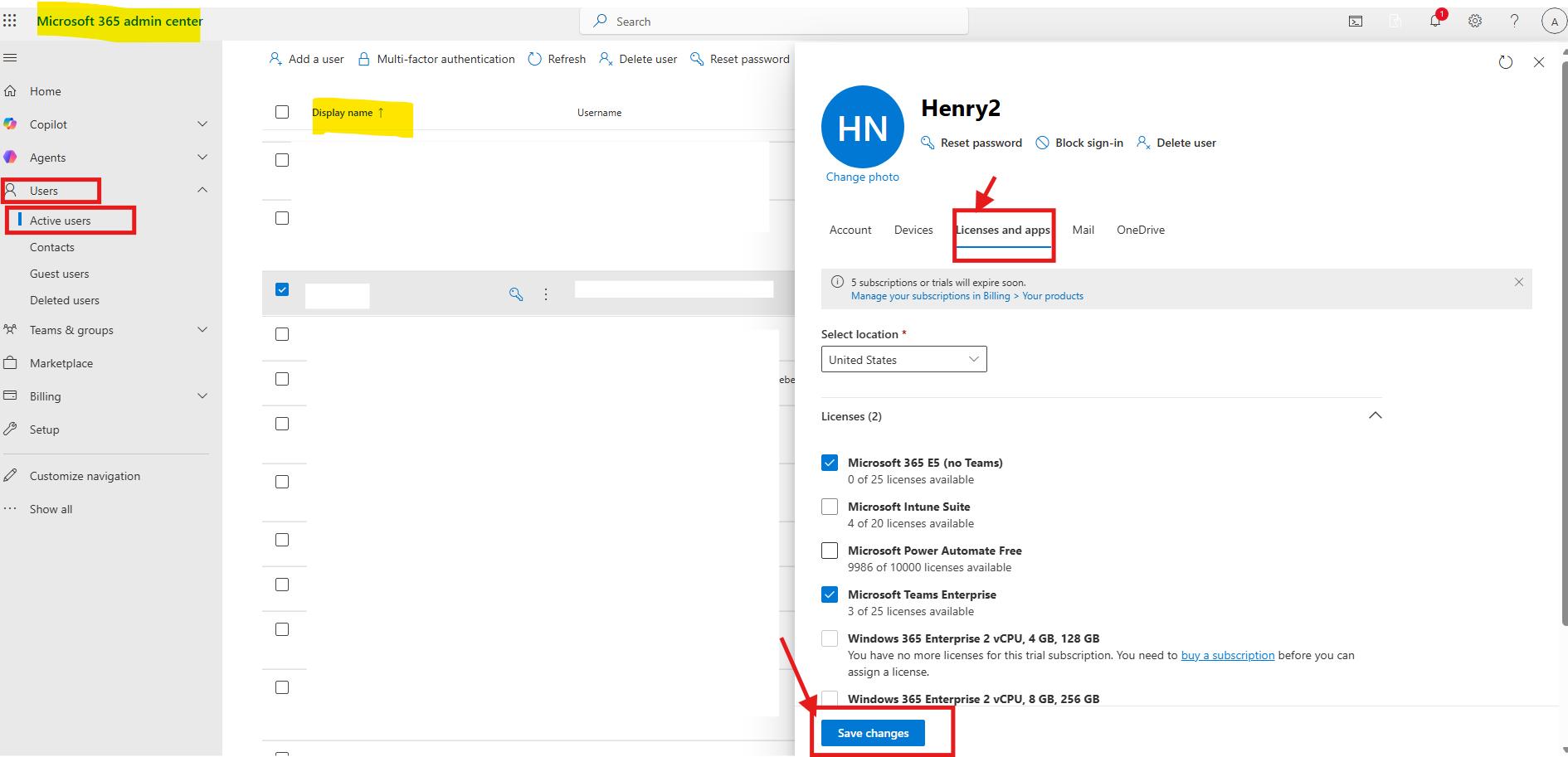Viewport: 1568px width, 757px height.
Task: Open Cloud Shell icon in header
Action: tap(1356, 22)
